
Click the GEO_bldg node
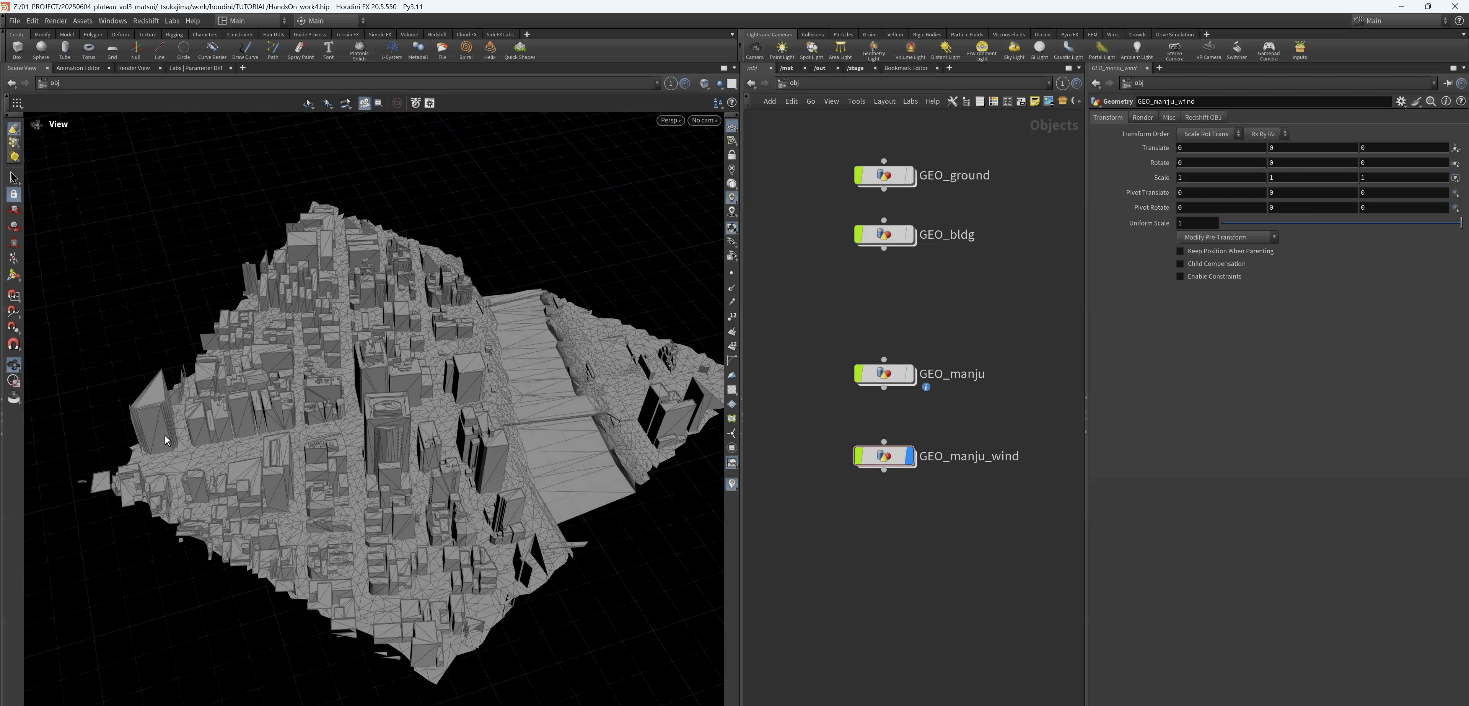coord(884,235)
